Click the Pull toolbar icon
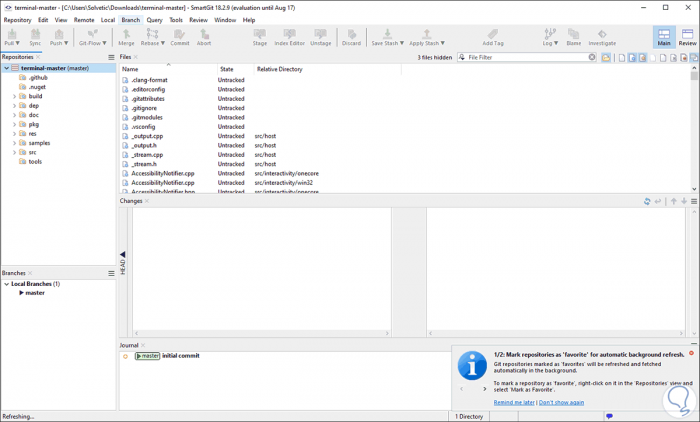This screenshot has height=422, width=700. click(12, 37)
